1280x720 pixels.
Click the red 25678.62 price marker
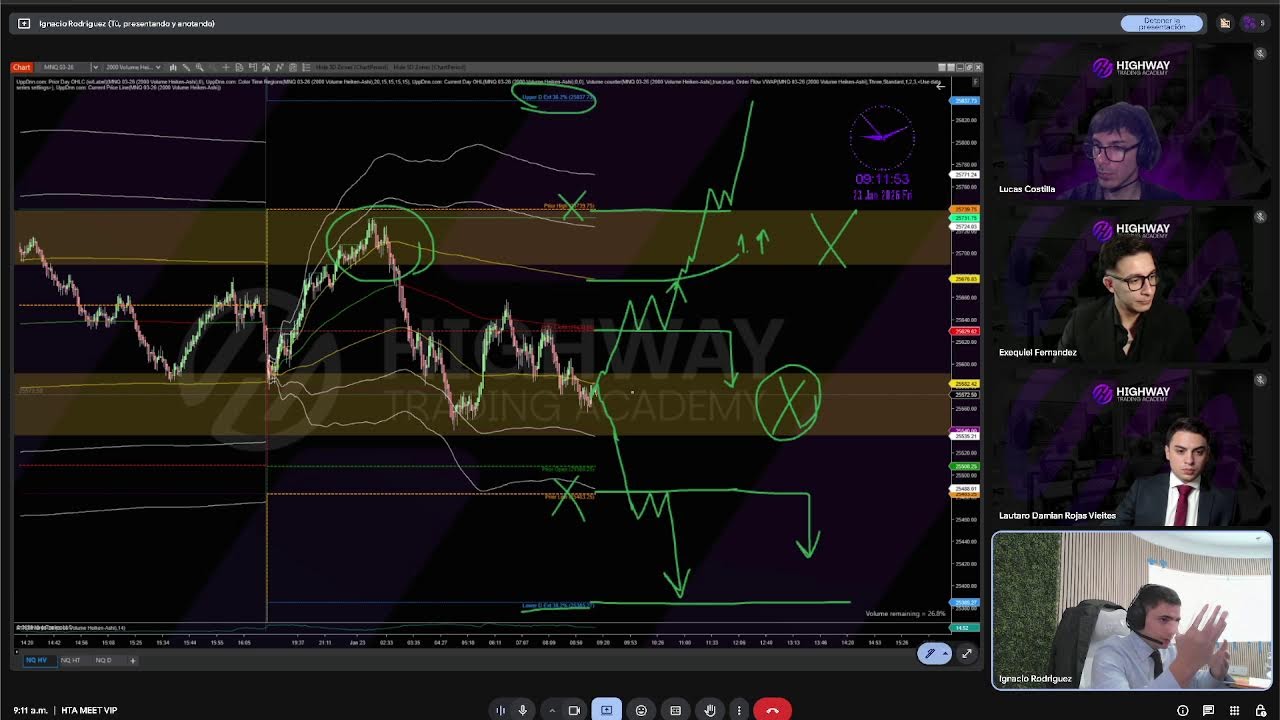pos(966,331)
